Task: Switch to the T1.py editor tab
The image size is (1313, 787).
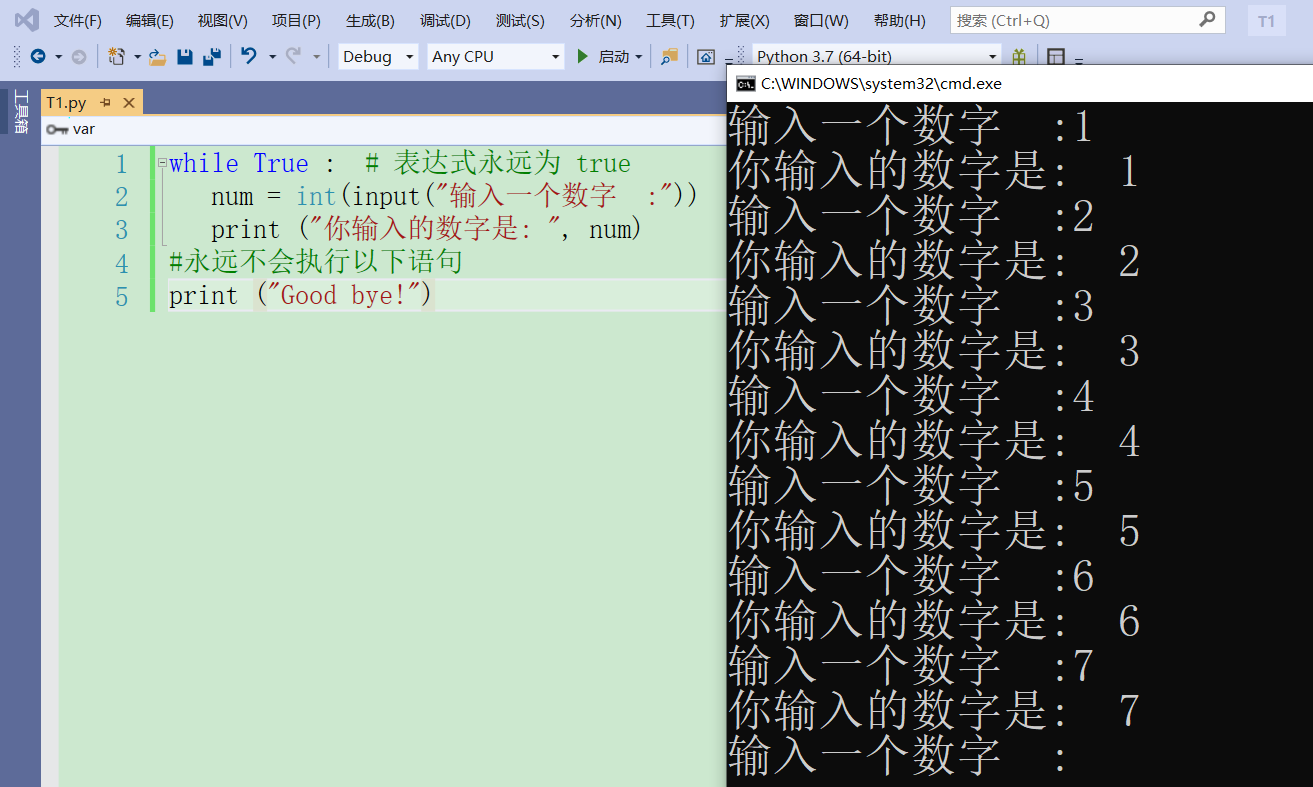Action: [65, 102]
